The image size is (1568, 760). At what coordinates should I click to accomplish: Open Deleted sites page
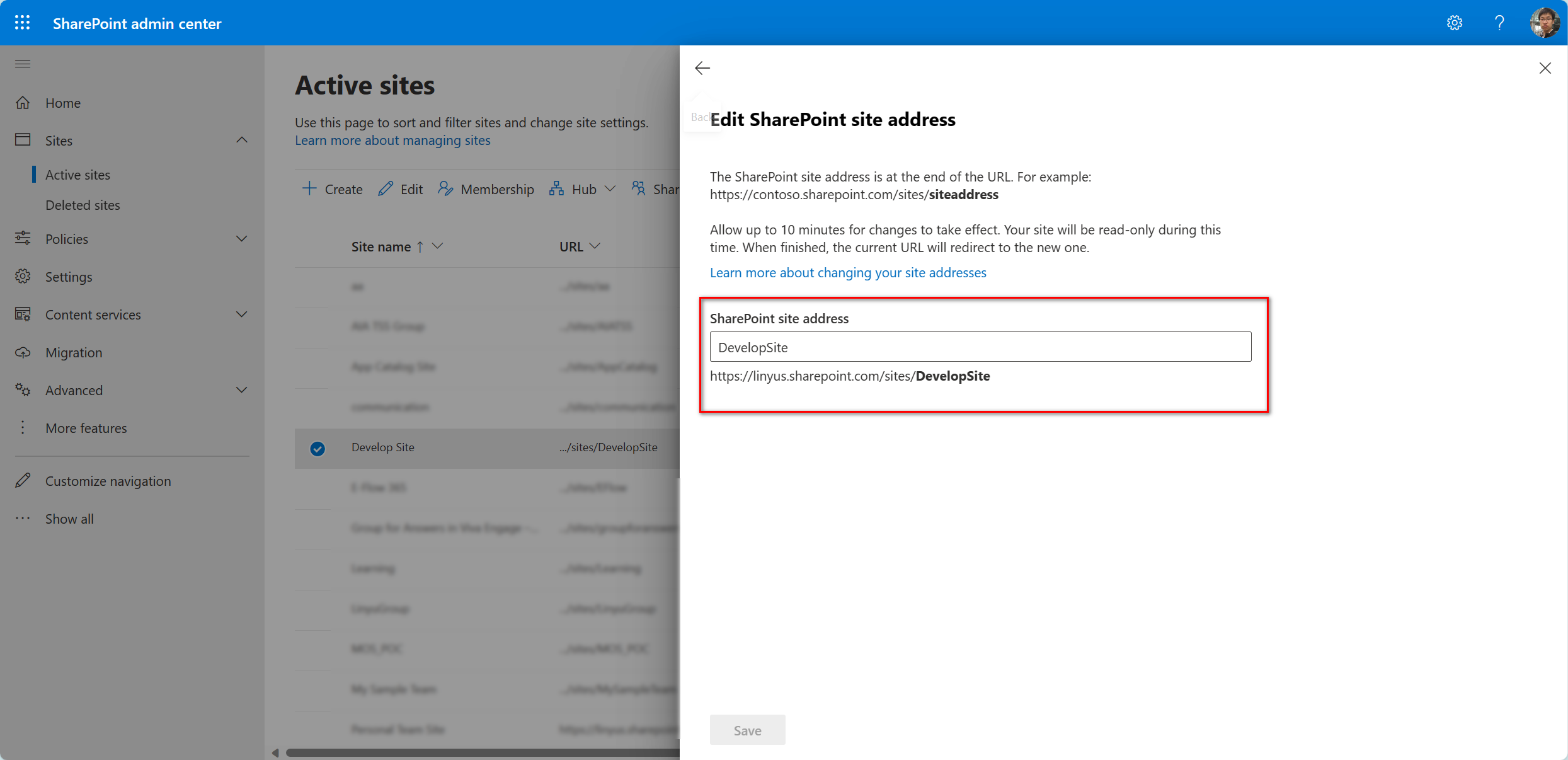(83, 205)
